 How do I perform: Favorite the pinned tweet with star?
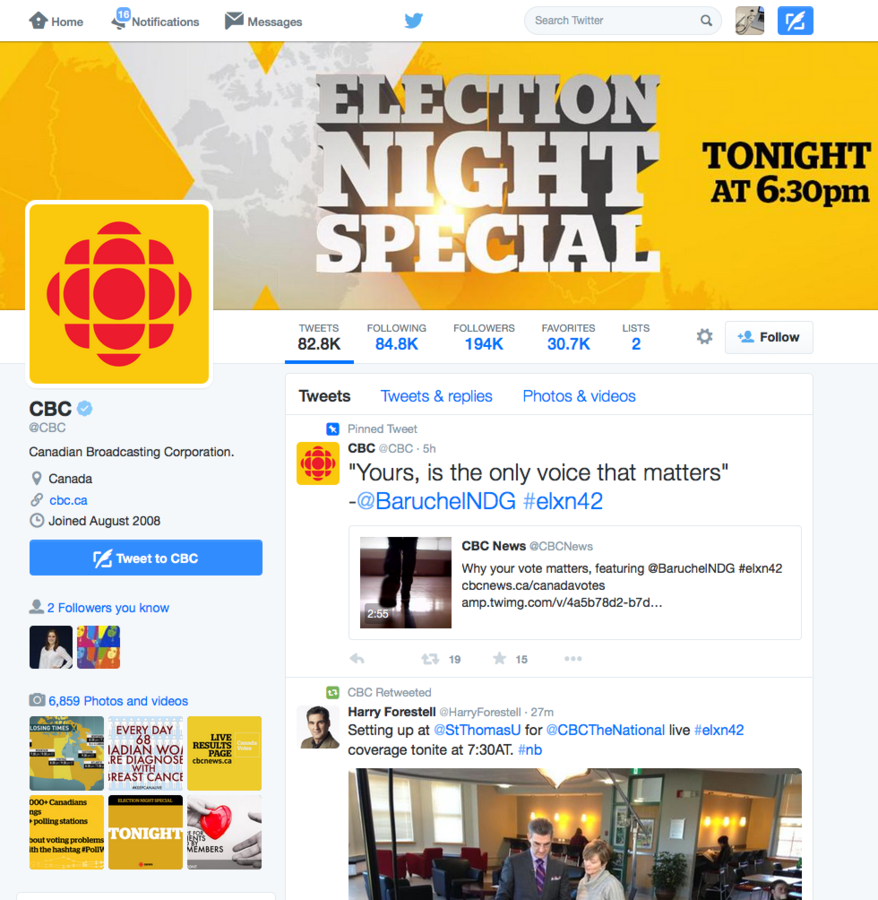(x=499, y=658)
